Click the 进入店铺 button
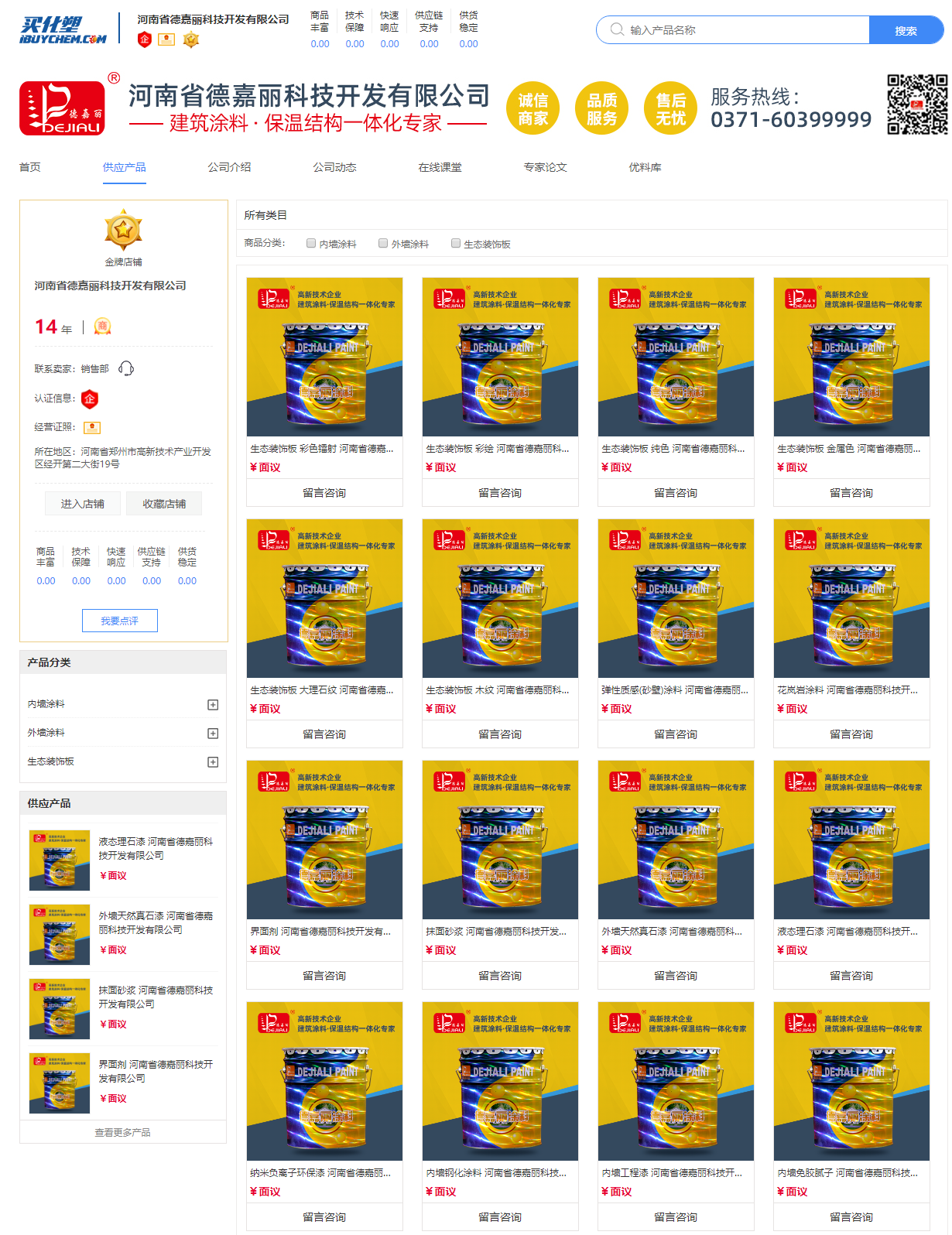Viewport: 952px width, 1235px height. [83, 504]
